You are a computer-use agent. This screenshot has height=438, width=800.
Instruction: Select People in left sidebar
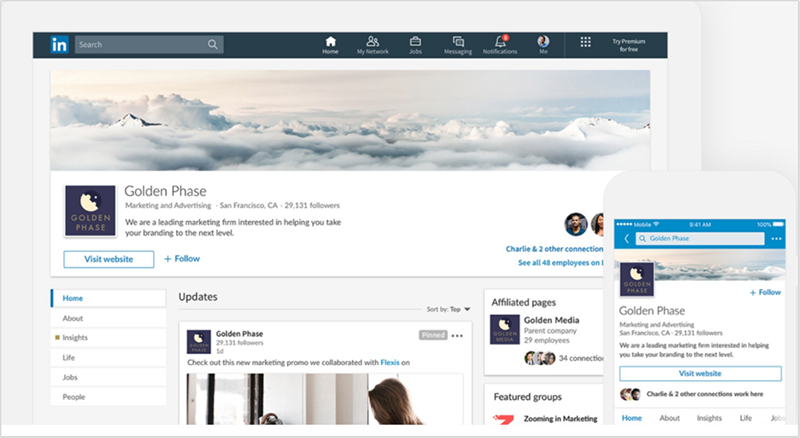(109, 397)
